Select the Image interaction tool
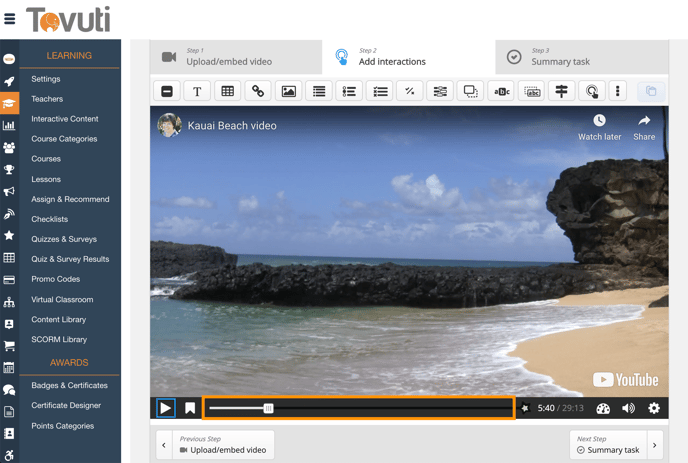Image resolution: width=688 pixels, height=463 pixels. (x=289, y=91)
